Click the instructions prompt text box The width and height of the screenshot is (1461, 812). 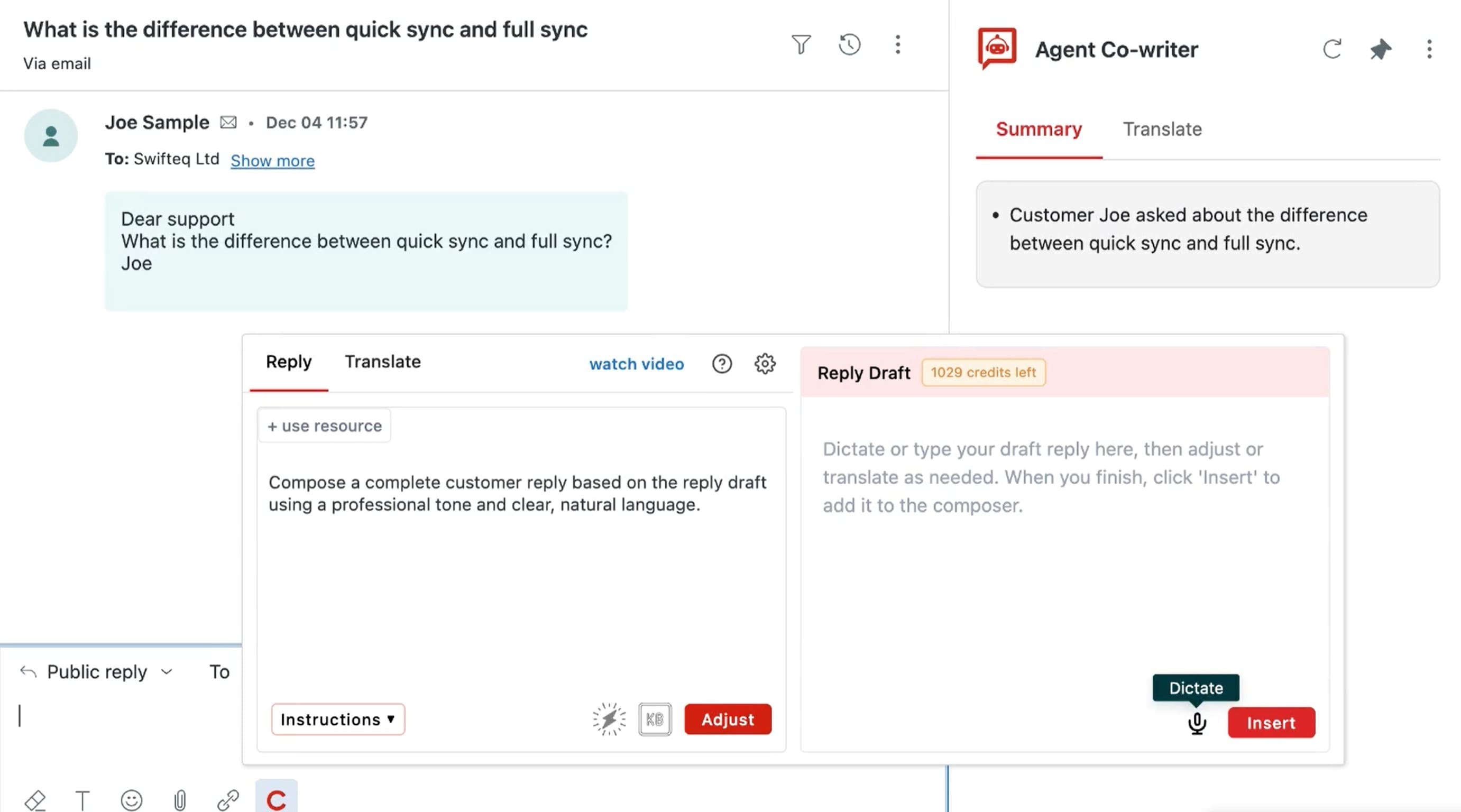point(521,573)
